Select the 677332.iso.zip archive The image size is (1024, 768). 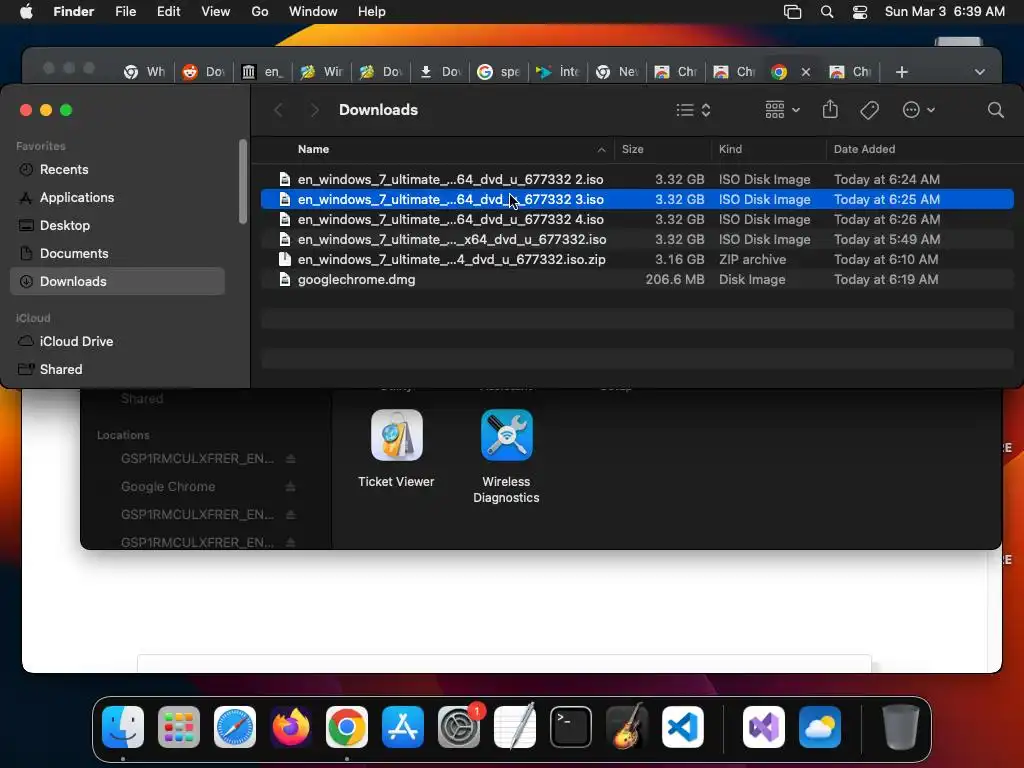pyautogui.click(x=637, y=259)
